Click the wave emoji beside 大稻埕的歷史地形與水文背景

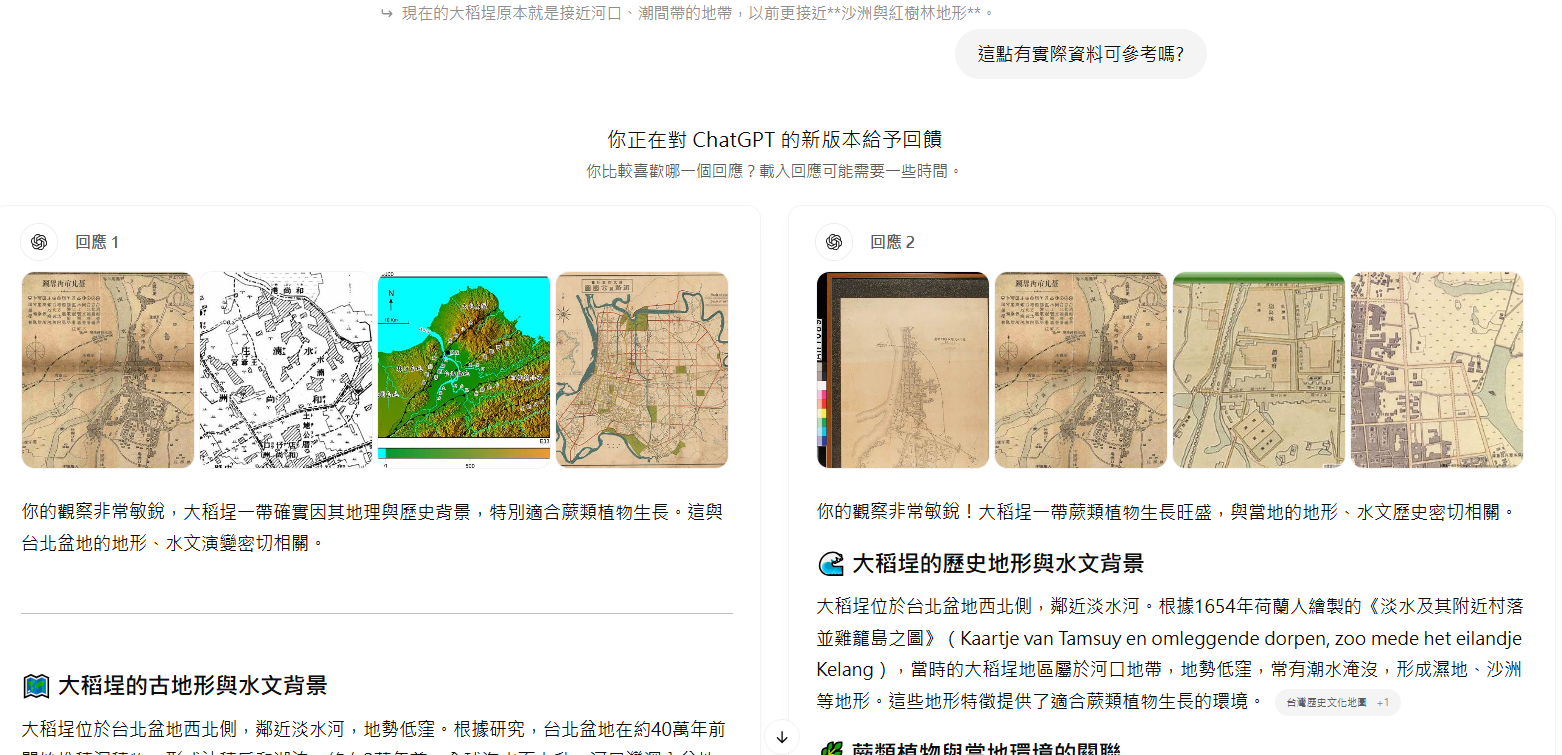tap(831, 564)
